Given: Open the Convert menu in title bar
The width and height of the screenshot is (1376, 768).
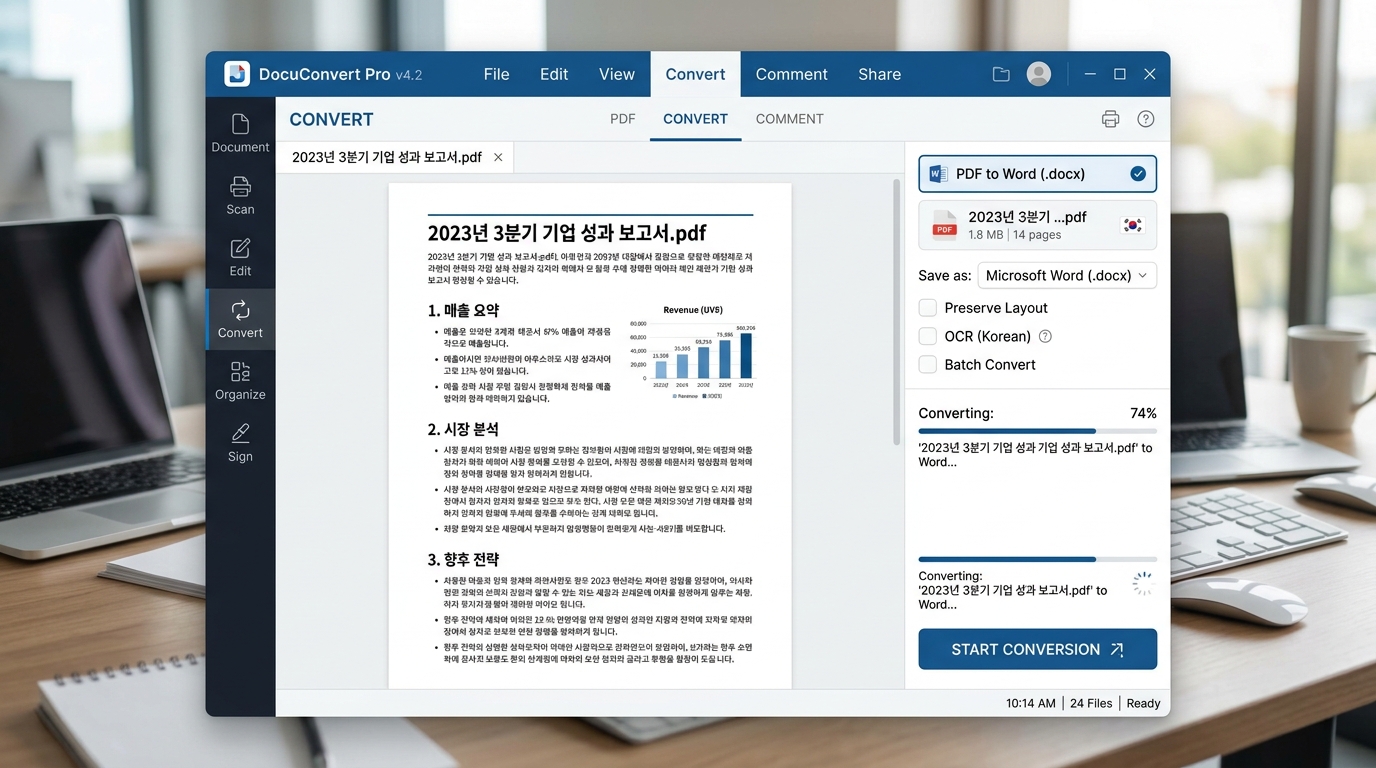Looking at the screenshot, I should pos(695,74).
